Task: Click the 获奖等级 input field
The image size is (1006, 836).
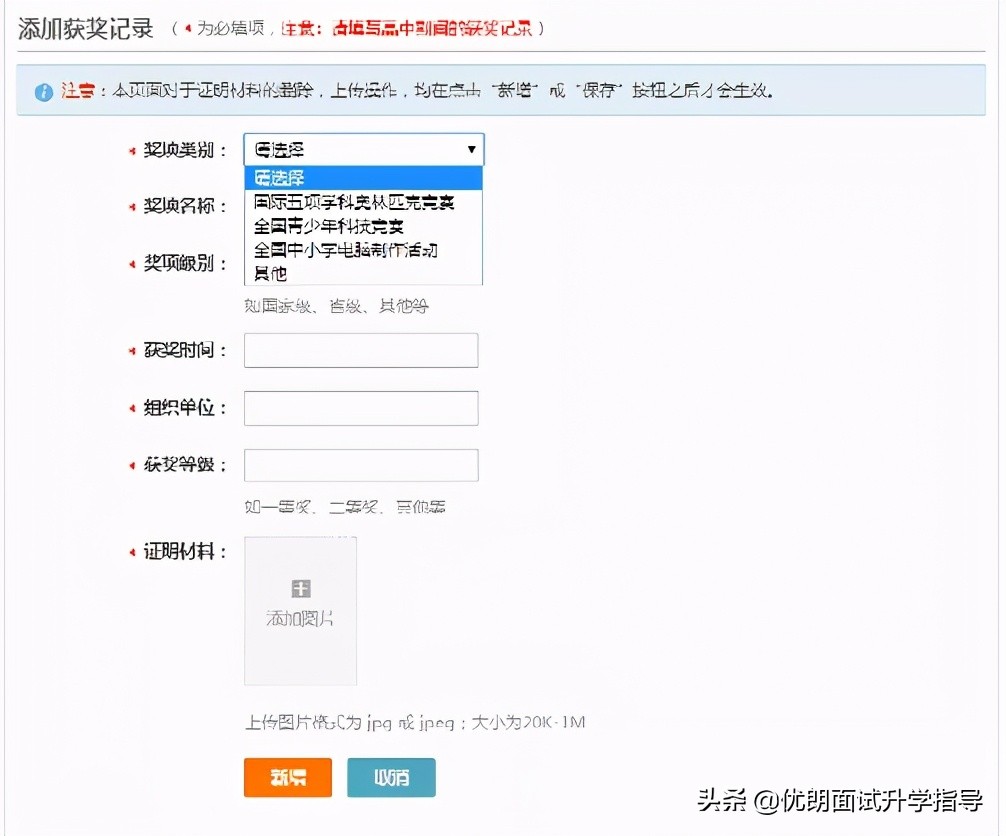Action: click(x=361, y=465)
